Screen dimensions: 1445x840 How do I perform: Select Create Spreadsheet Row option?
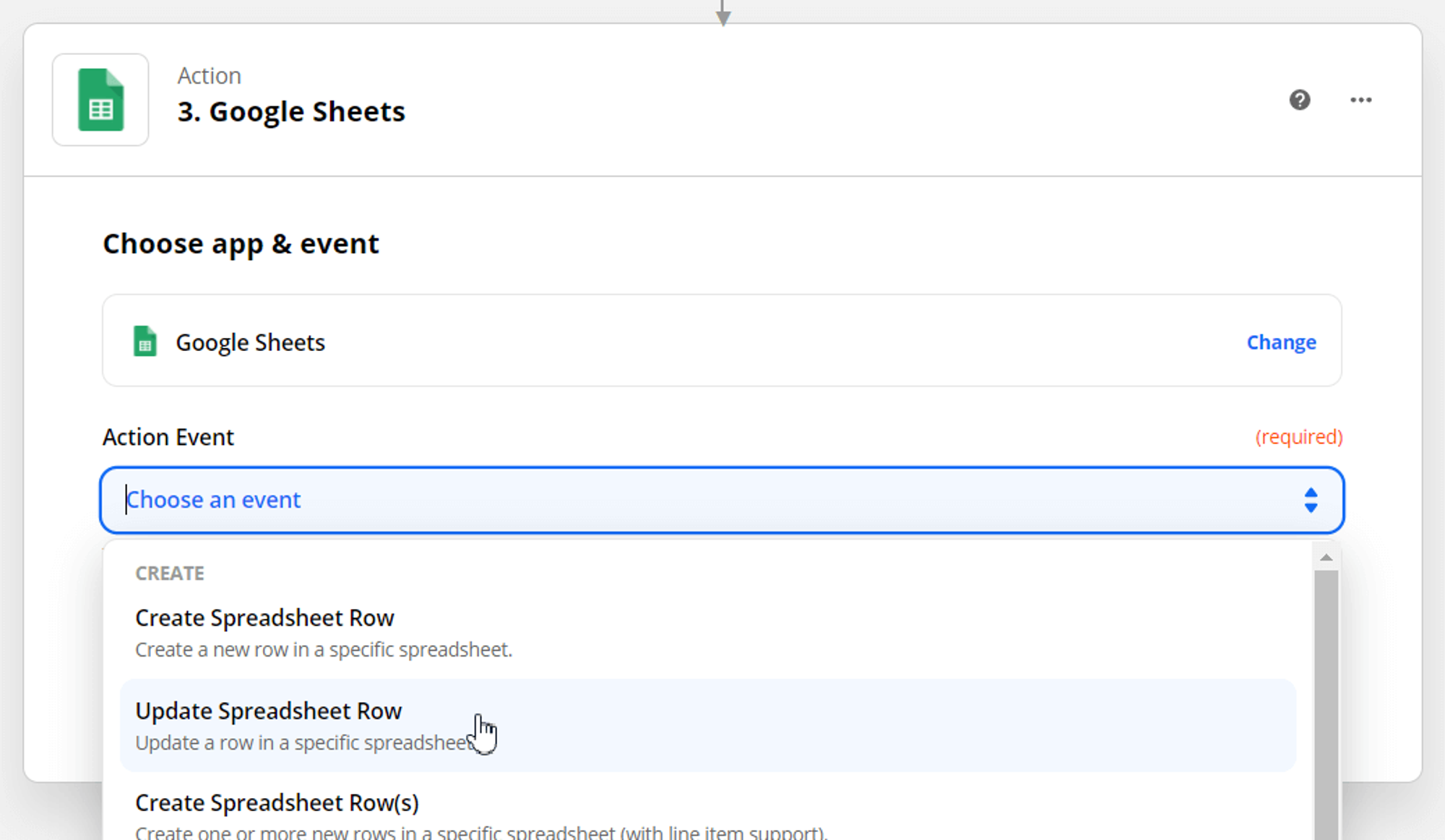[x=708, y=633]
